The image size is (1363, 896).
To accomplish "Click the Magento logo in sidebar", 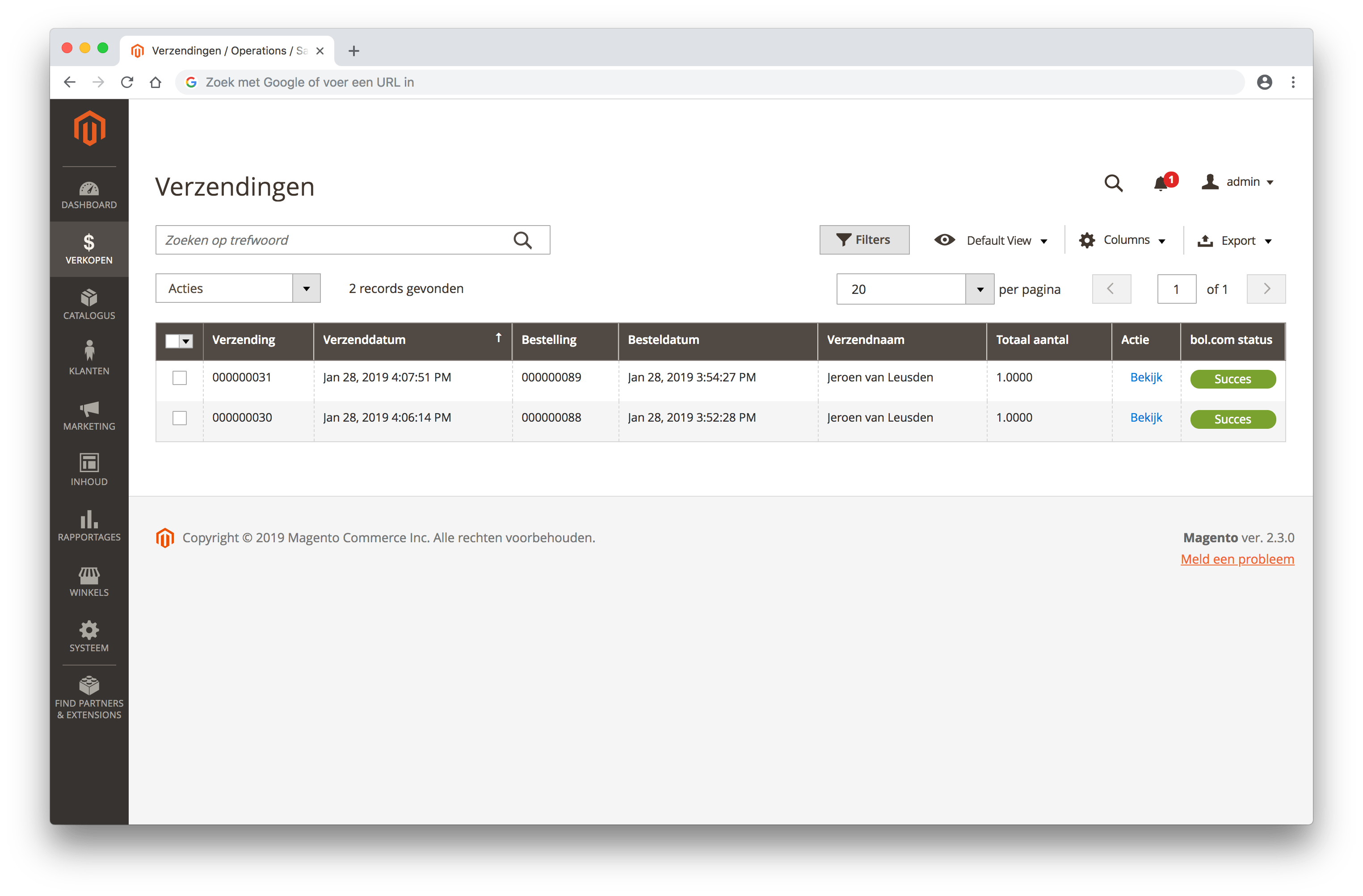I will pyautogui.click(x=89, y=128).
